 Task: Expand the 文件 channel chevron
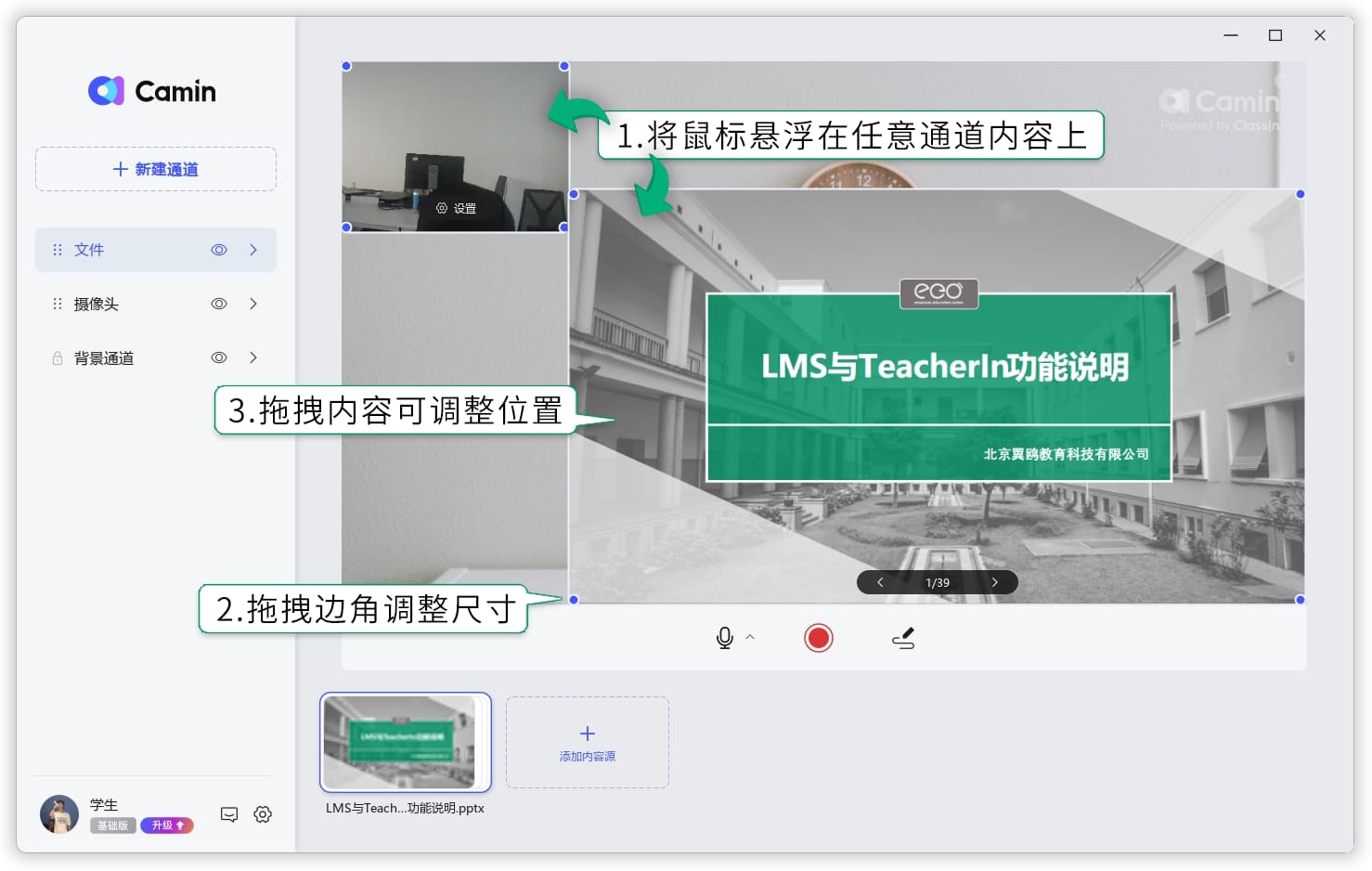[x=253, y=250]
